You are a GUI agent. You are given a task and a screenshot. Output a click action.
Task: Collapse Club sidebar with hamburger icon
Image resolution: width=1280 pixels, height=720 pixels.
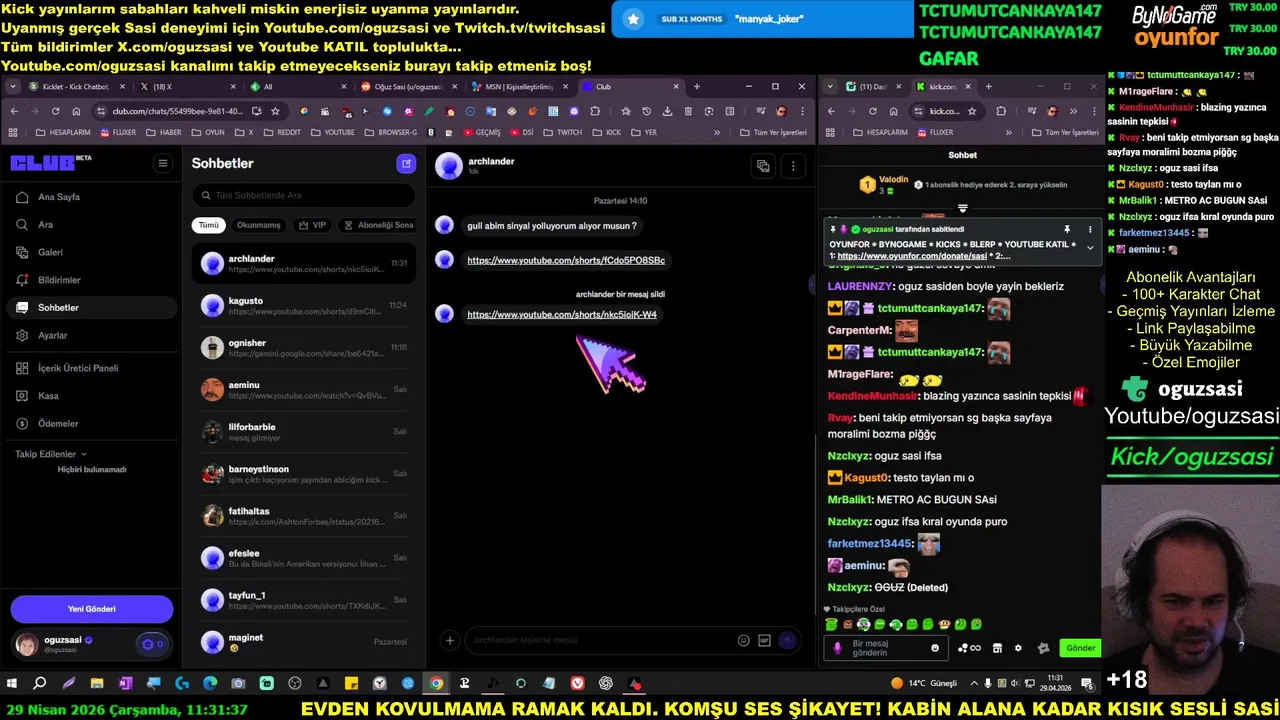click(x=162, y=163)
